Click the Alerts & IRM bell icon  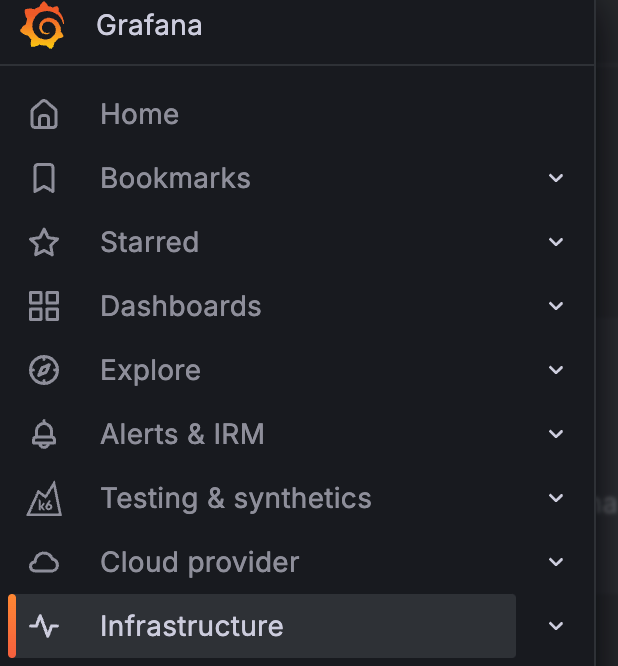[44, 434]
